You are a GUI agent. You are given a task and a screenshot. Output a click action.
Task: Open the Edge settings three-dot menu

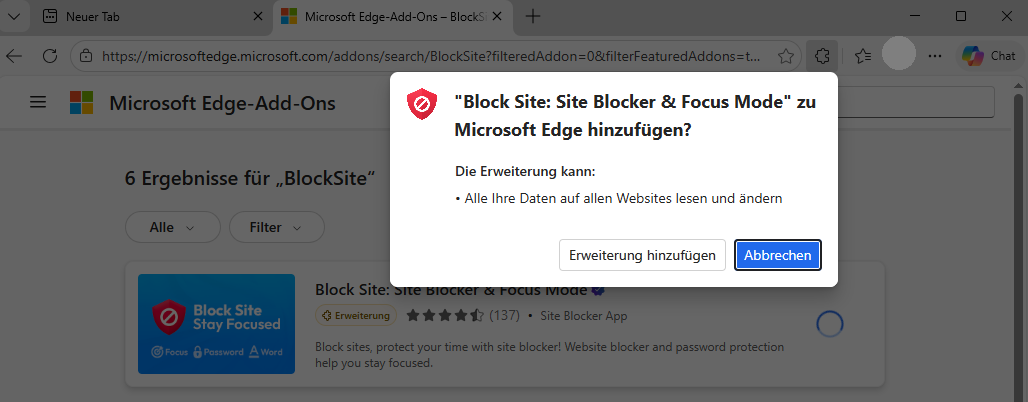935,56
